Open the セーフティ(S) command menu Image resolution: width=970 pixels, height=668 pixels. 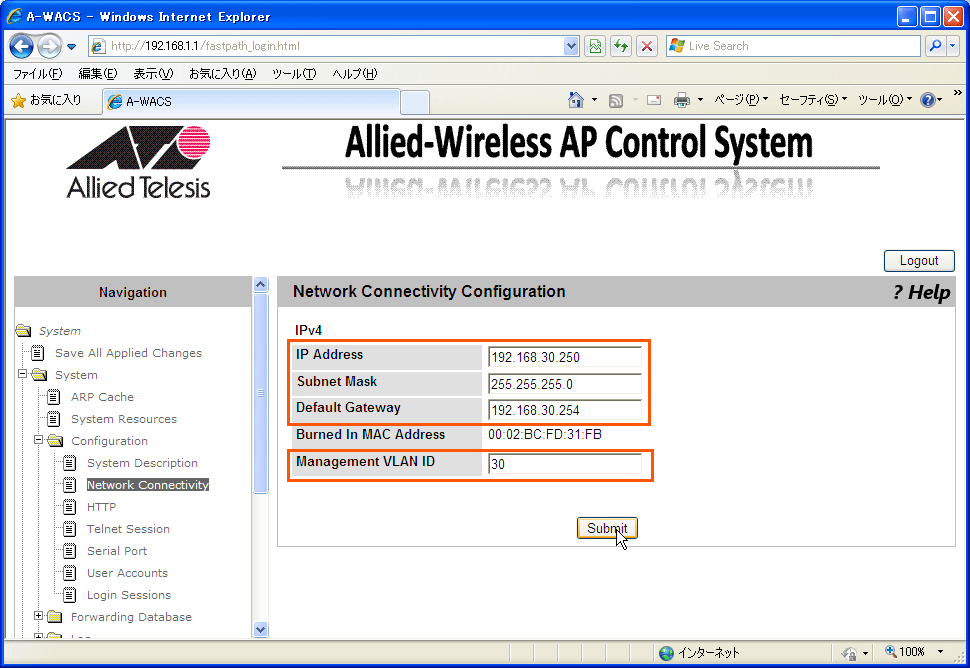click(x=813, y=100)
